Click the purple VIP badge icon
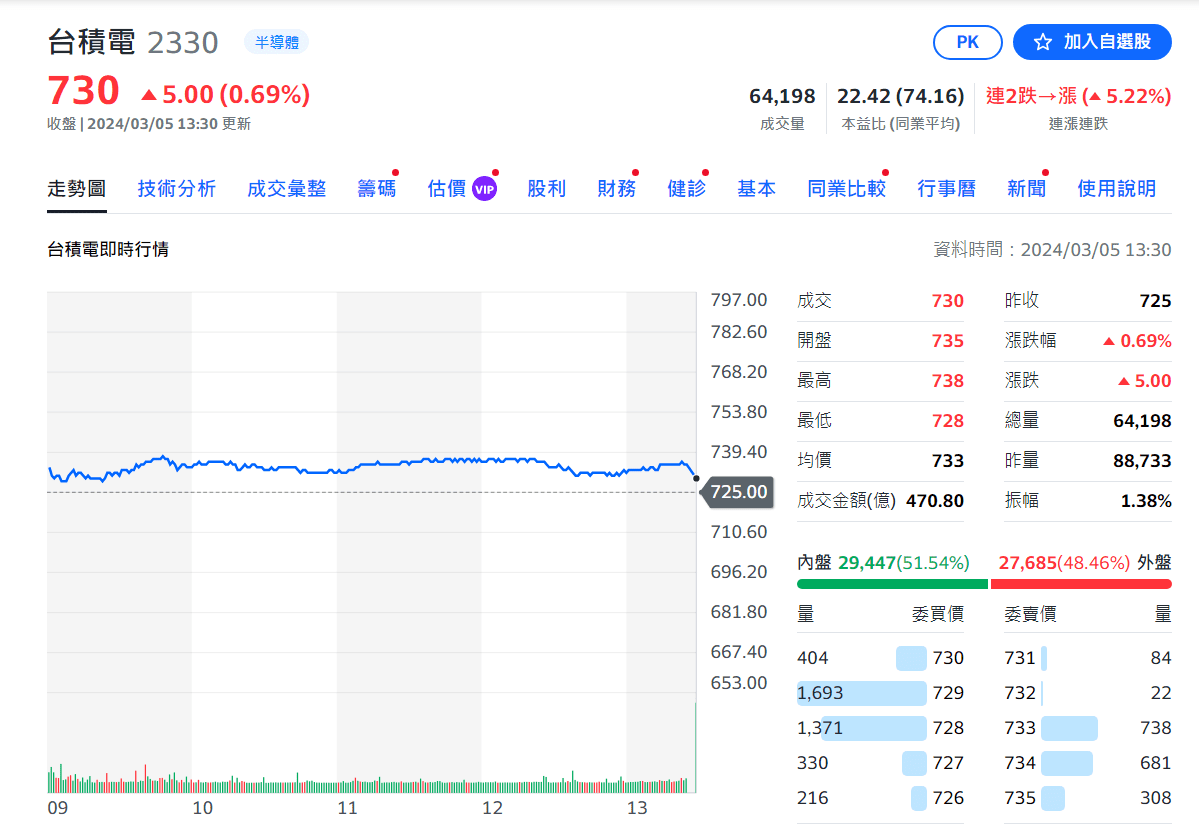Image resolution: width=1199 pixels, height=824 pixels. (x=484, y=189)
